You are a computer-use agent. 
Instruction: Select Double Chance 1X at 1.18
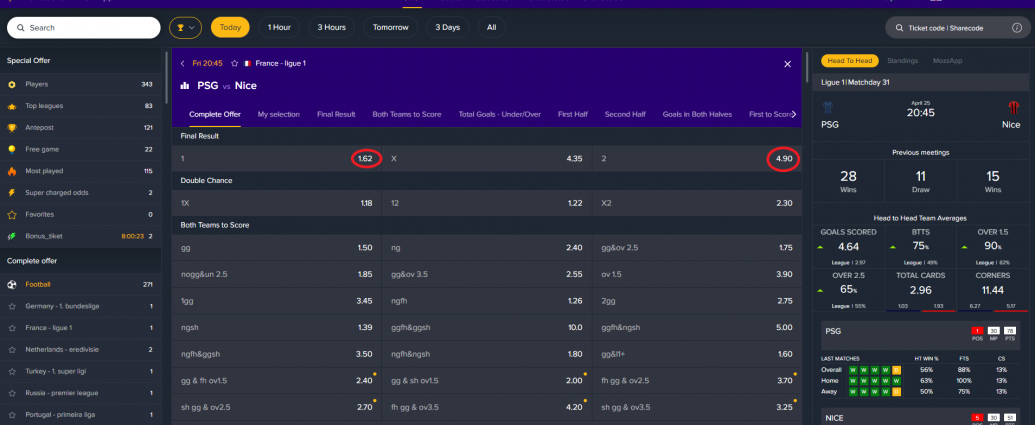[277, 203]
